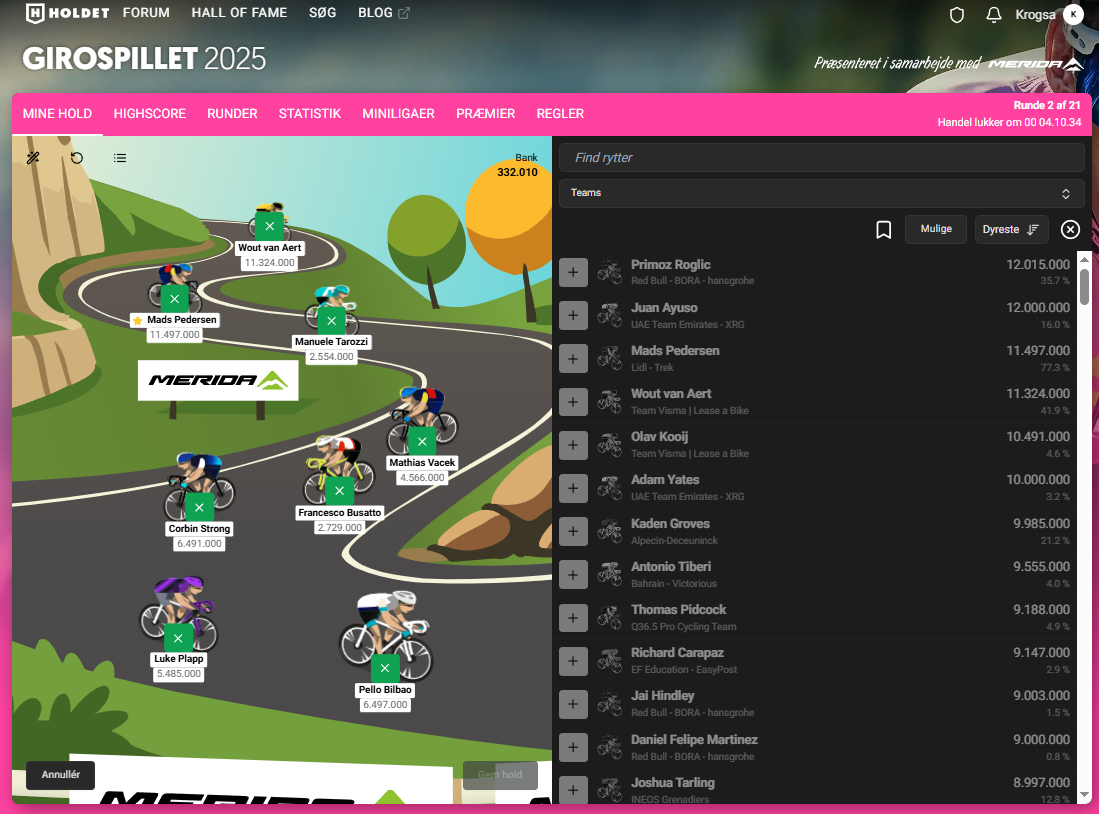This screenshot has height=814, width=1099.
Task: Click the Holdet logo
Action: [67, 13]
